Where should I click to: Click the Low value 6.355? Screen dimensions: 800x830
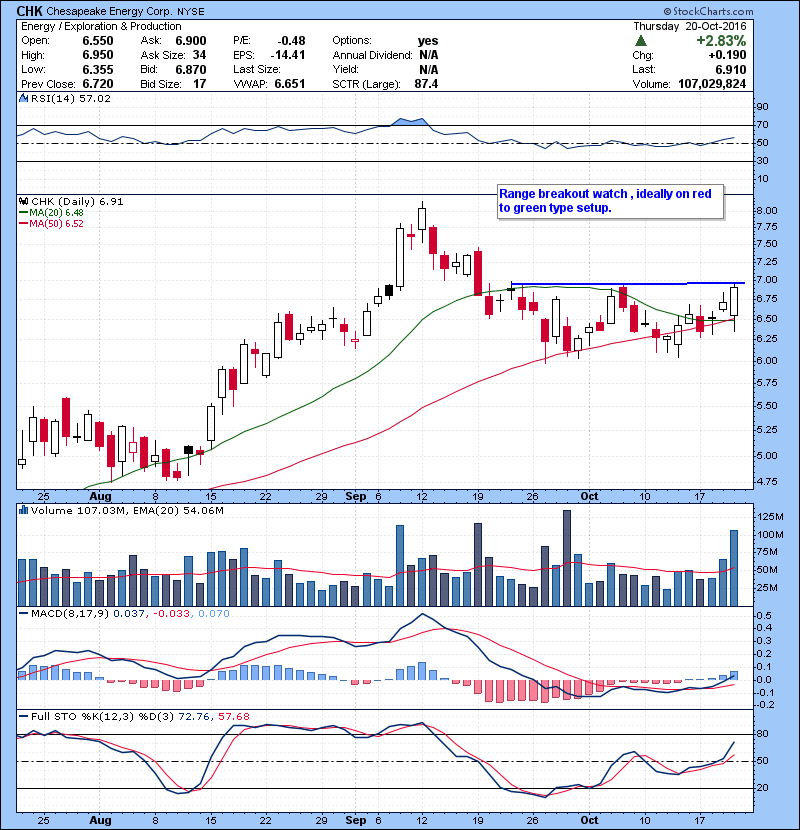click(98, 69)
